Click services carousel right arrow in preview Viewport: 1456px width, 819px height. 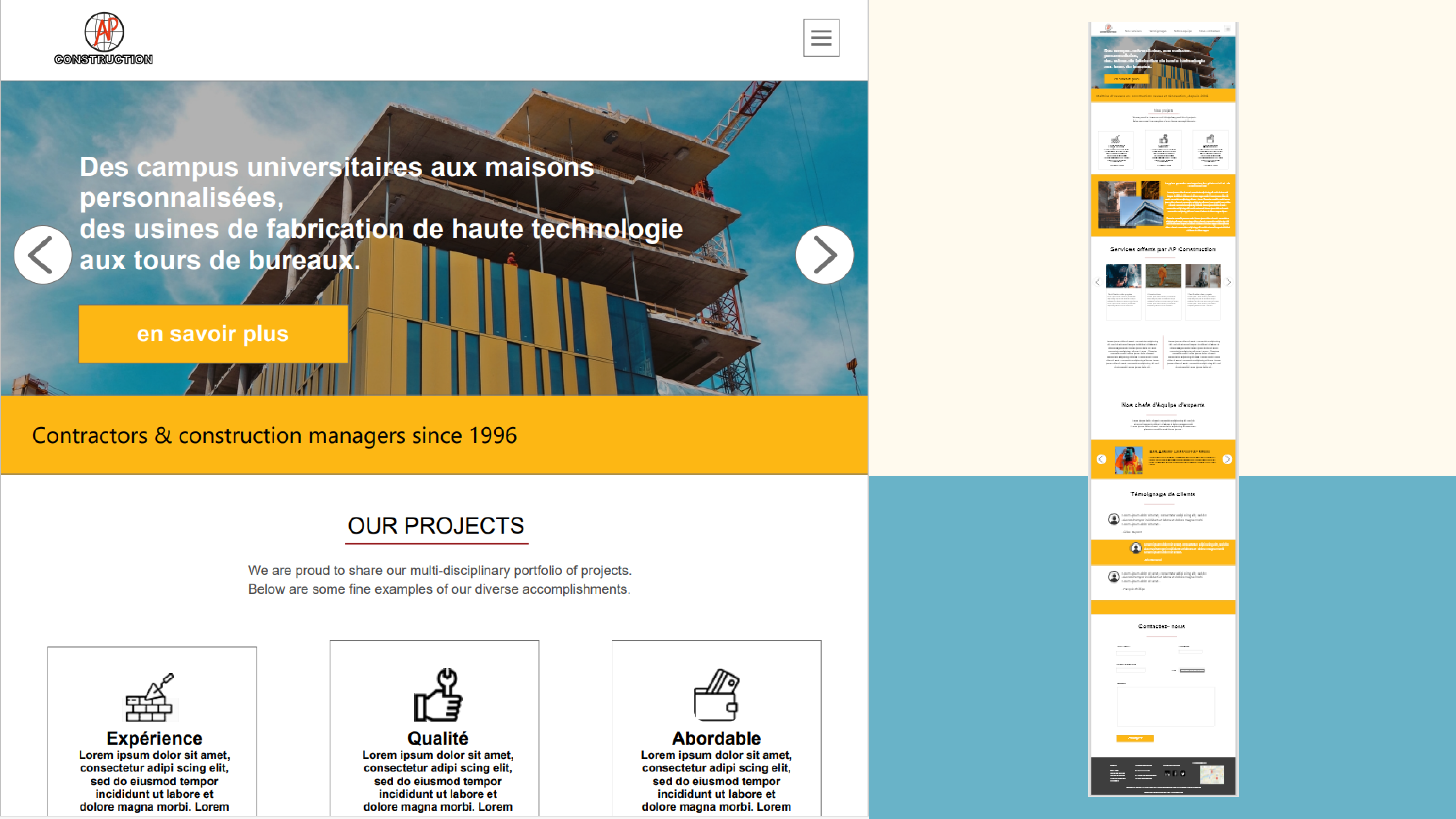click(1229, 281)
